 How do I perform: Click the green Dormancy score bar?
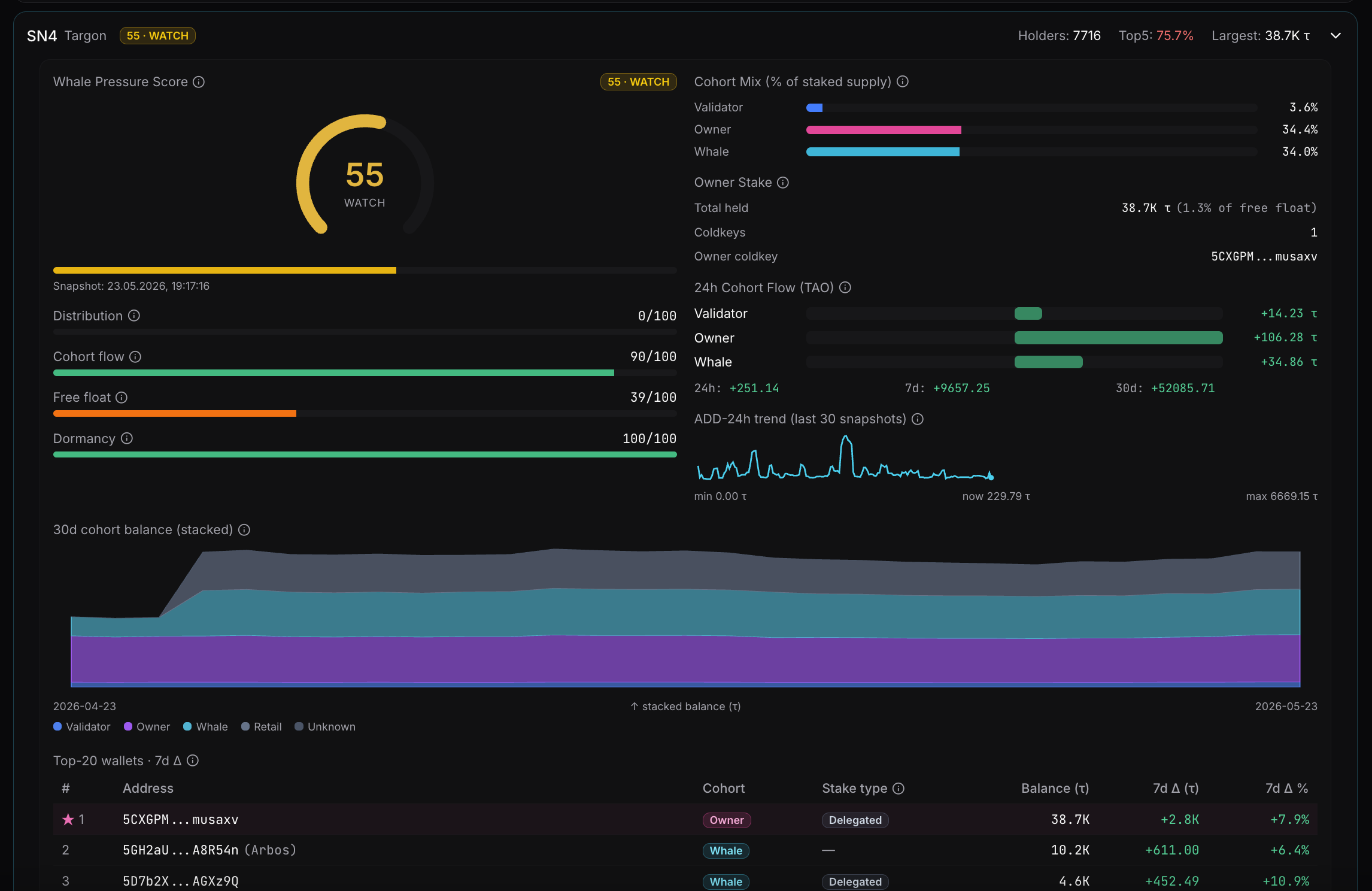[x=365, y=454]
